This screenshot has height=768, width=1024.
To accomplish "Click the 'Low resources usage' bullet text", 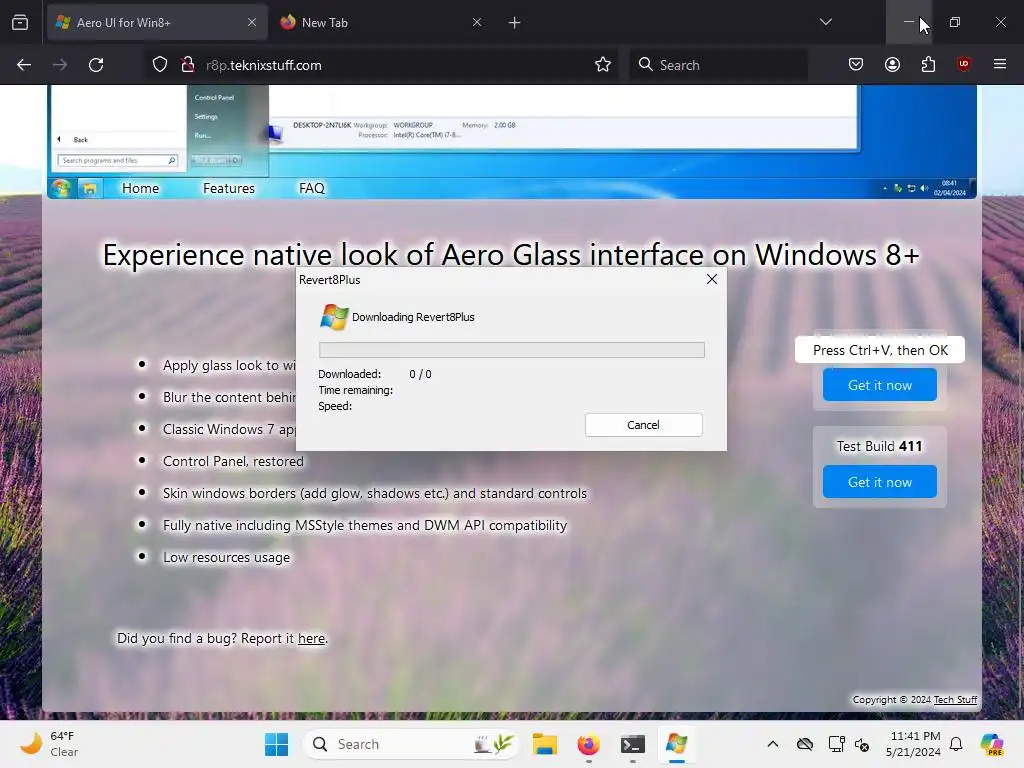I will tap(227, 558).
